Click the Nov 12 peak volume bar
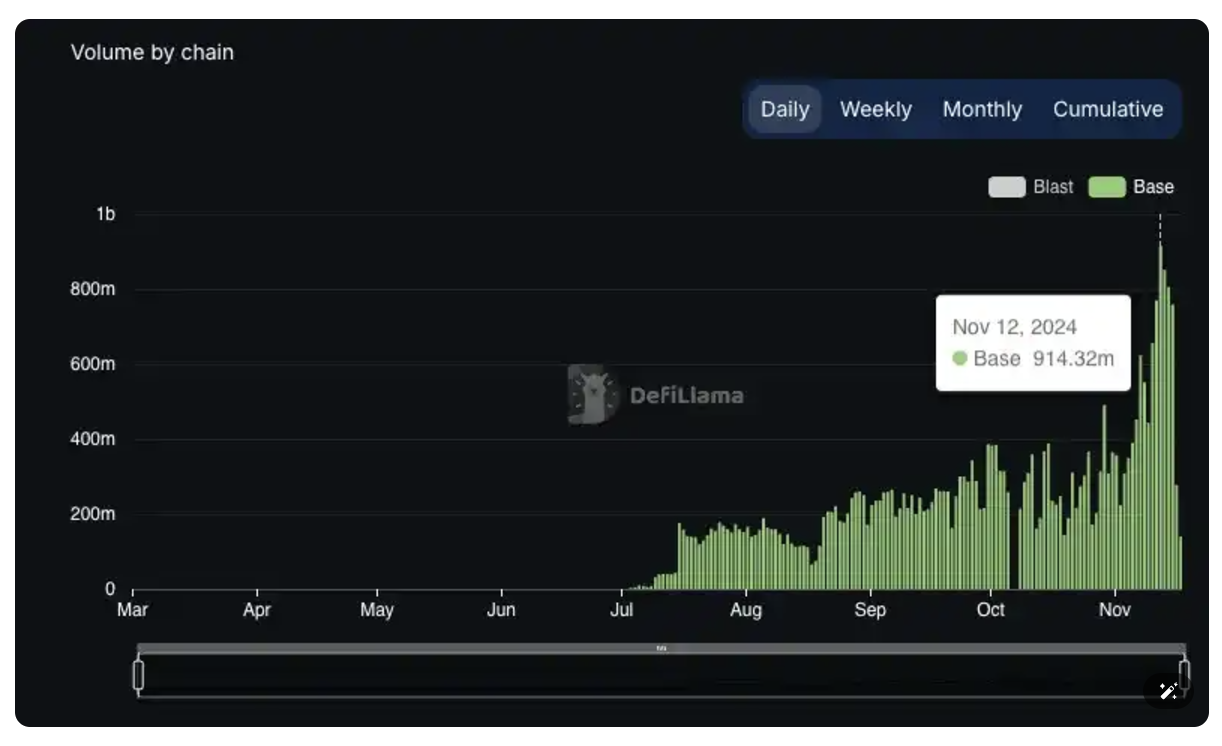The image size is (1222, 746). point(1160,420)
